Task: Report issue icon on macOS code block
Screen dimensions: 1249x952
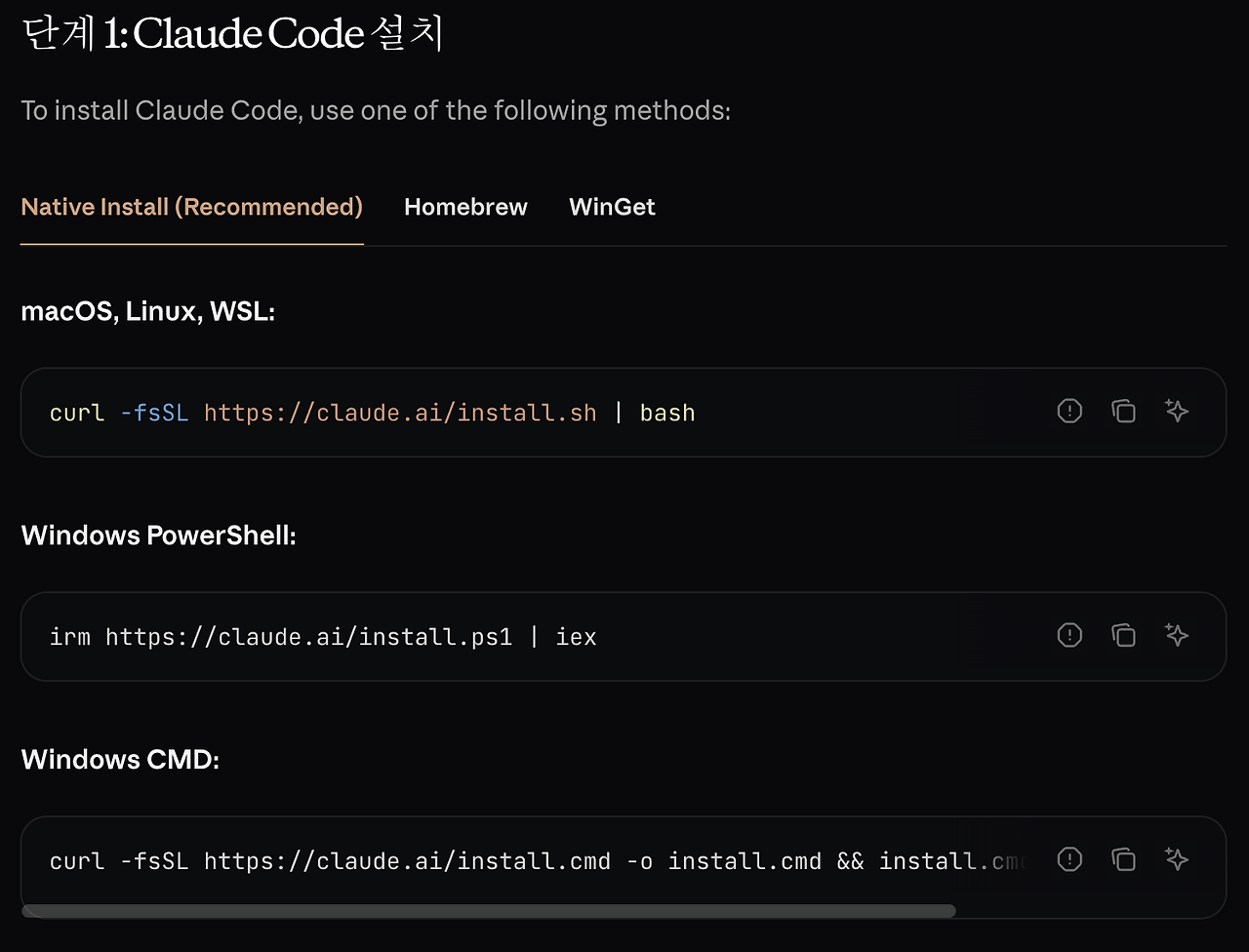Action: 1069,411
